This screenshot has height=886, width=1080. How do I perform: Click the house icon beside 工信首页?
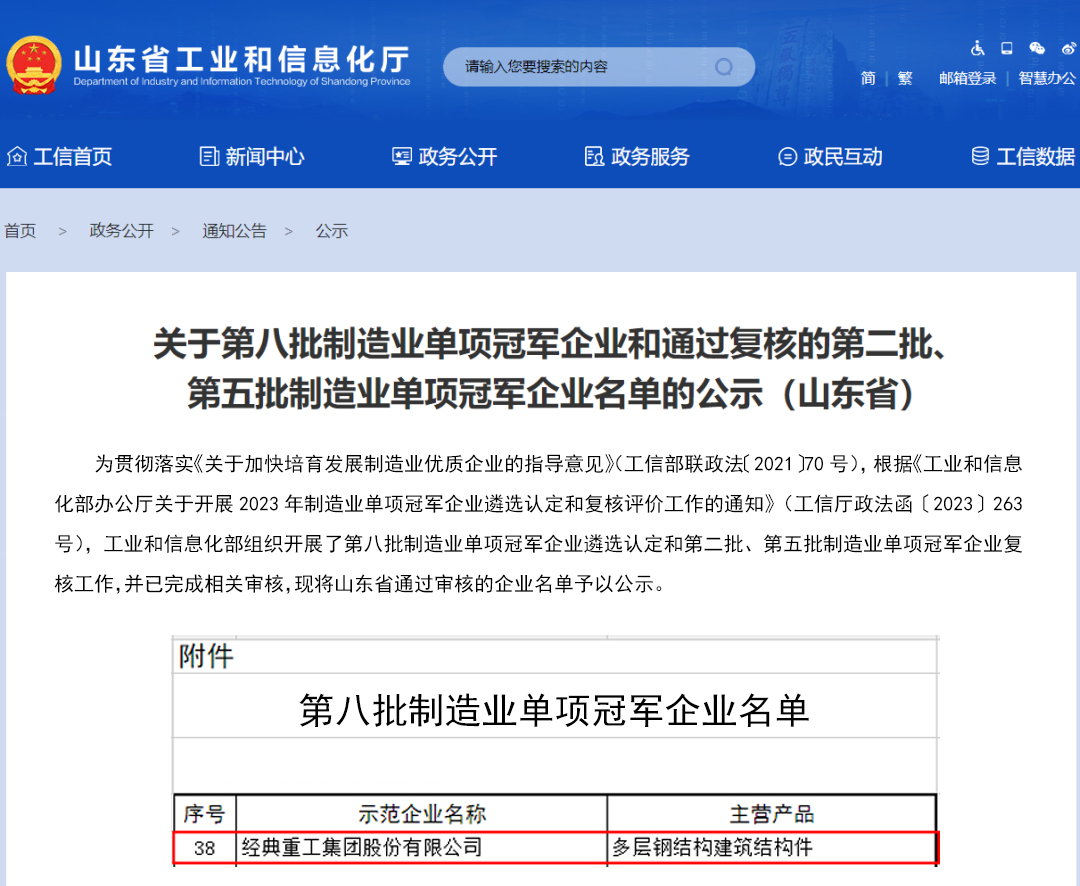17,156
